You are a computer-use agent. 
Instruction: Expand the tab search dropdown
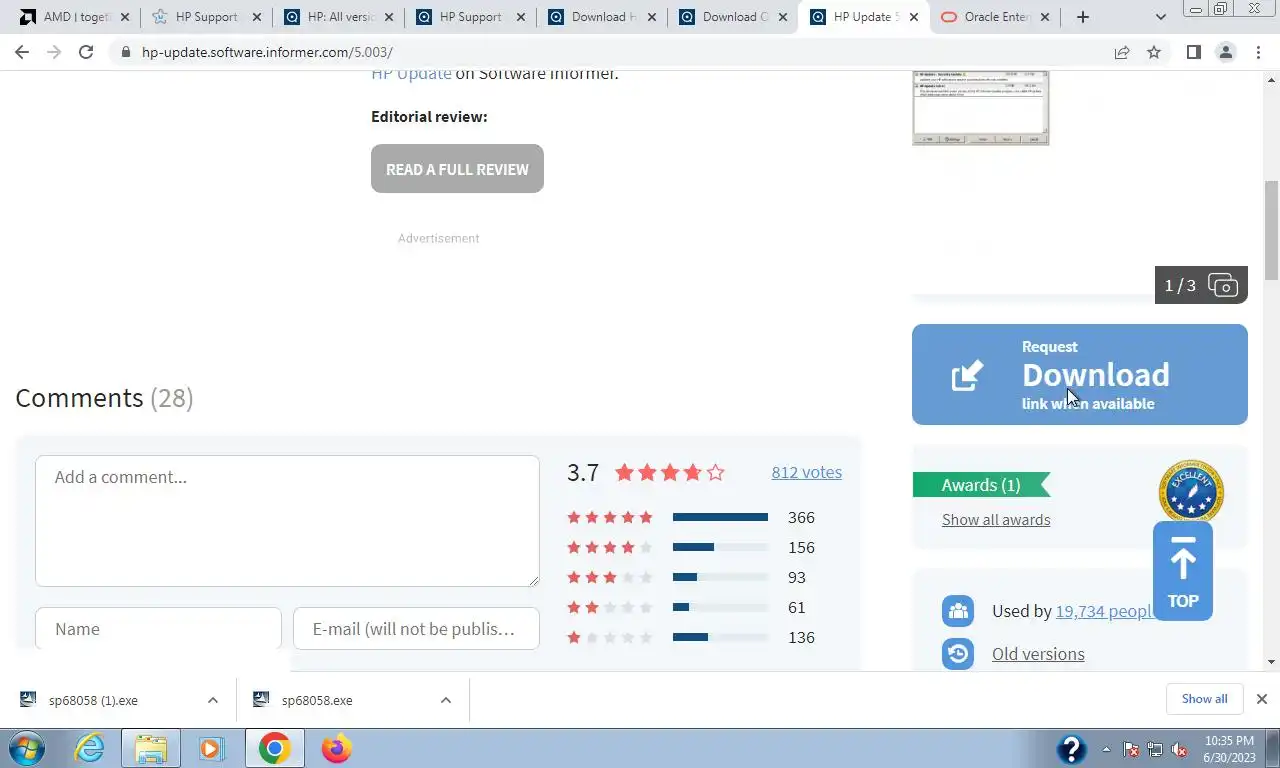(1160, 17)
